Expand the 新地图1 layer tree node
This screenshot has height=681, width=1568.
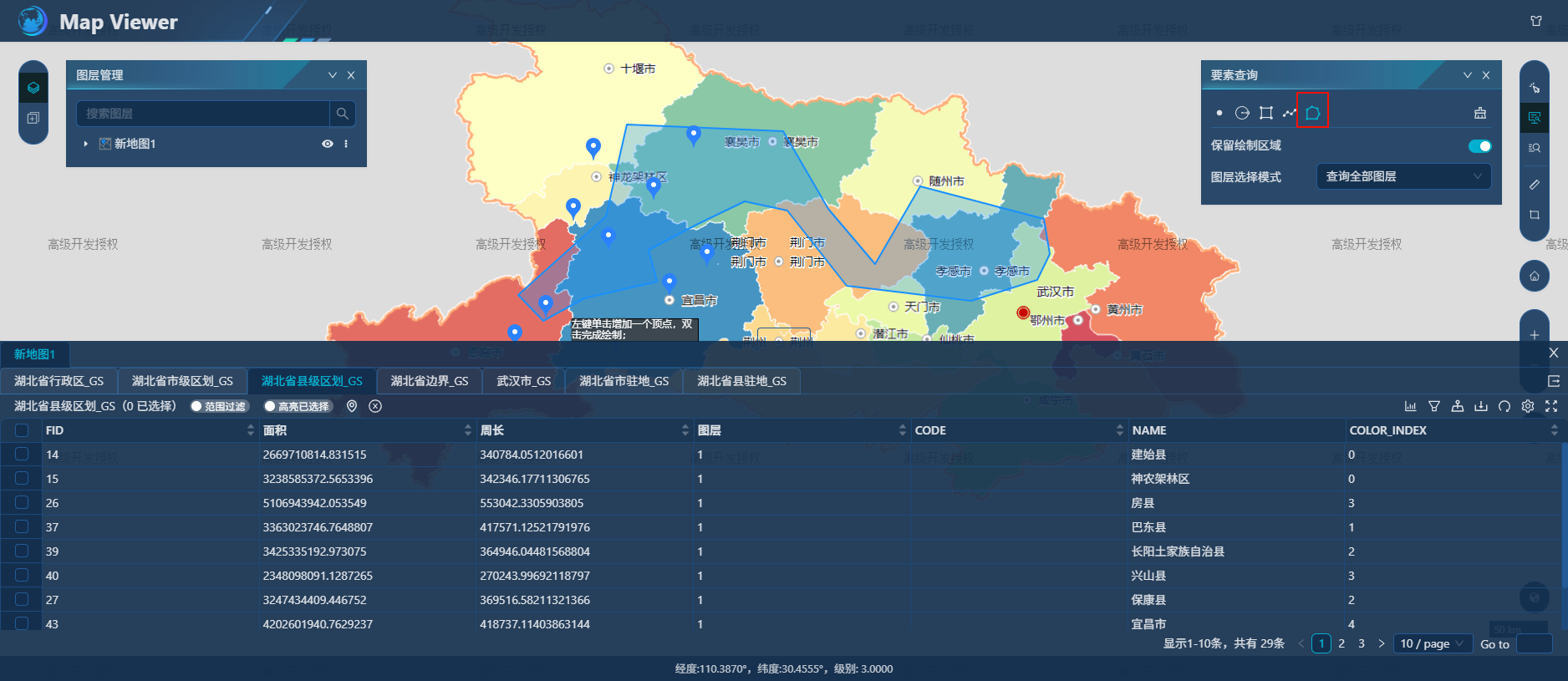coord(86,144)
